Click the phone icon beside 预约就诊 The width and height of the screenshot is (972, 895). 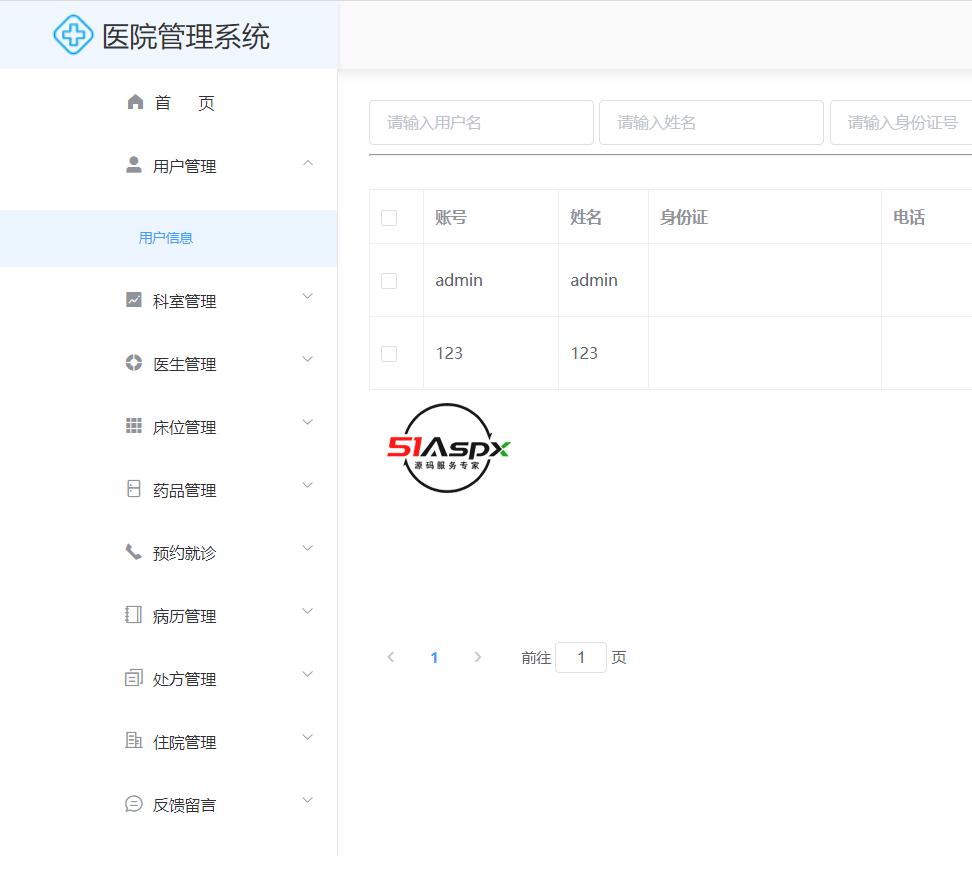click(134, 552)
